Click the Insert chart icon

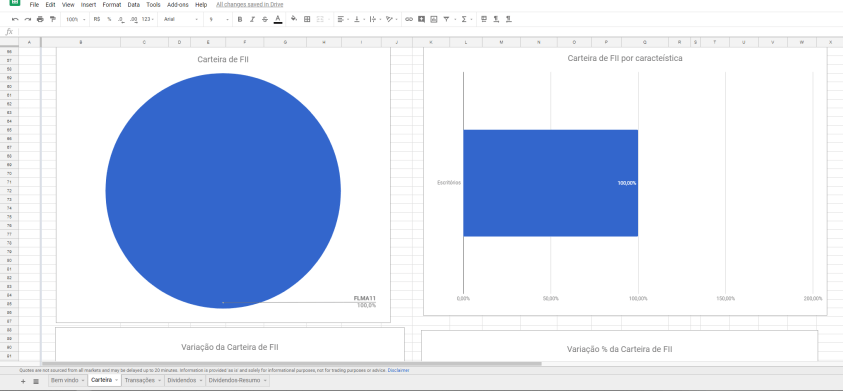(434, 19)
